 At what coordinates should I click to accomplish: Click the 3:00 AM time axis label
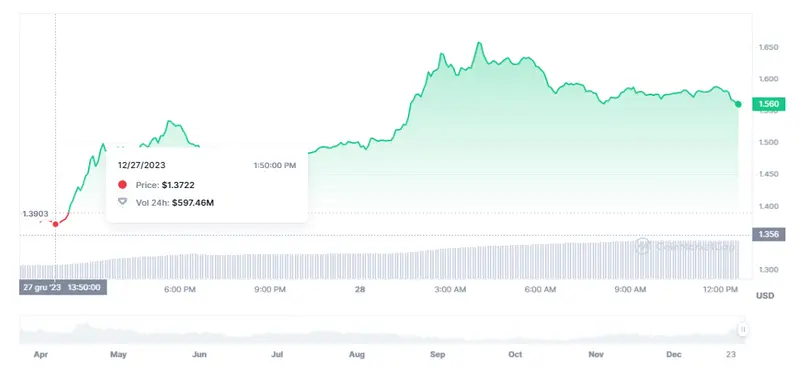pos(451,289)
